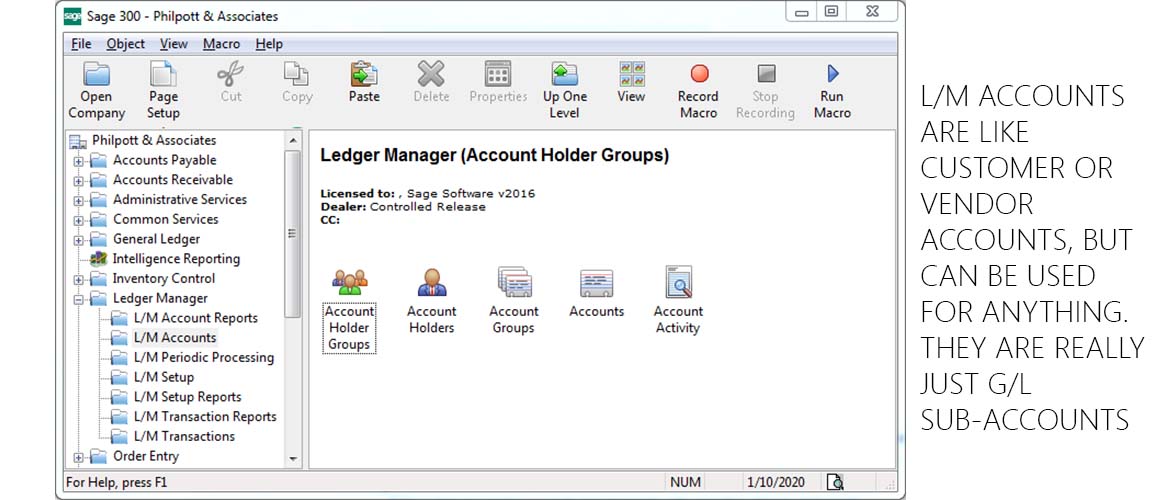Image resolution: width=1170 pixels, height=500 pixels.
Task: Open the Object menu
Action: tap(125, 44)
